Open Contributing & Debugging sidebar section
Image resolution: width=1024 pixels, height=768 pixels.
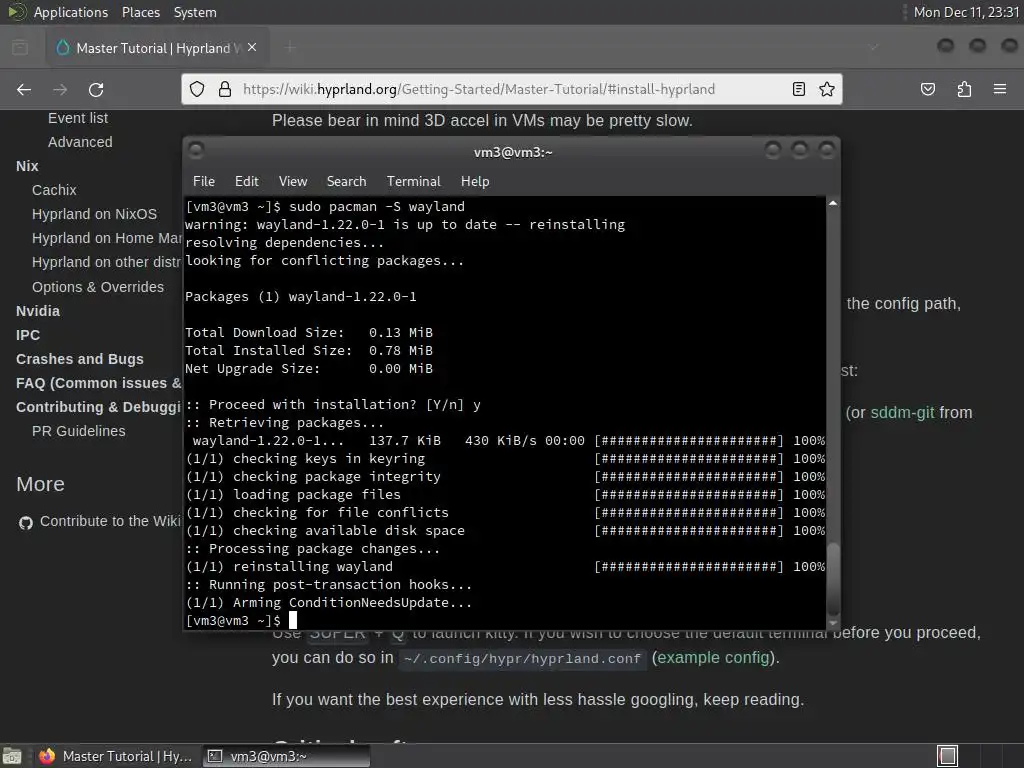(x=99, y=408)
